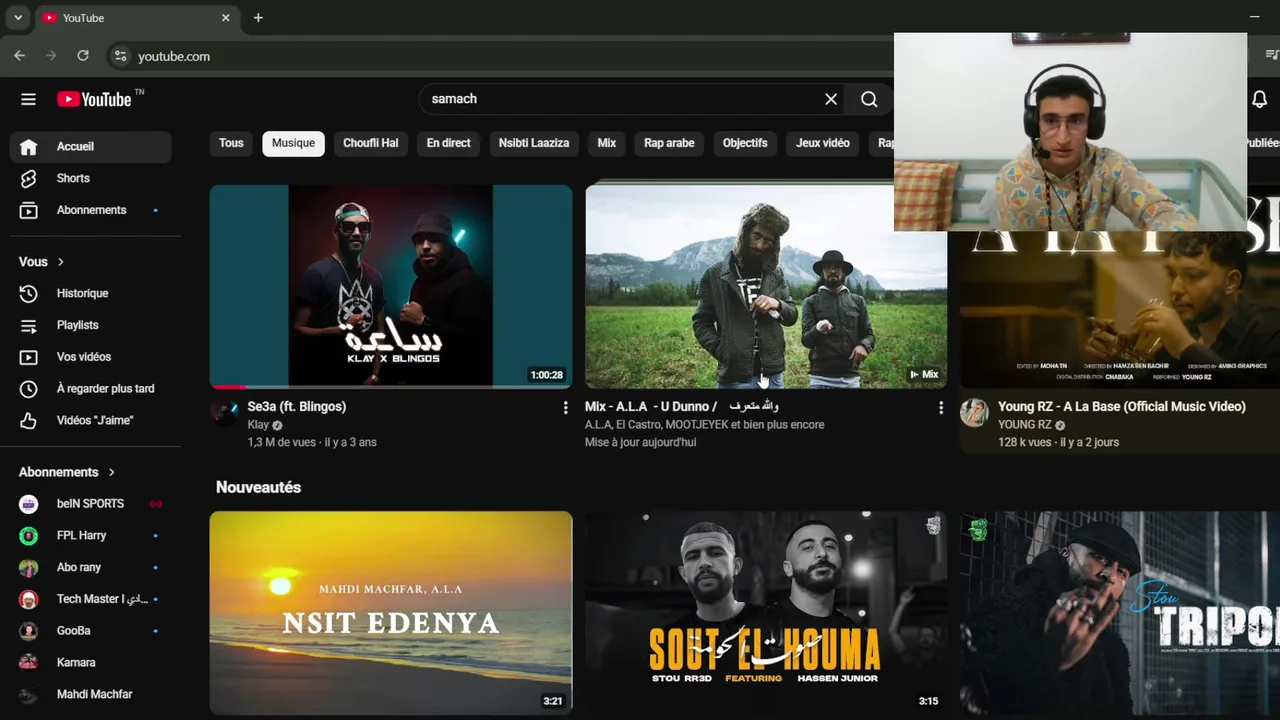
Task: Open Se3a (ft. Blingos) video title
Action: click(x=297, y=407)
